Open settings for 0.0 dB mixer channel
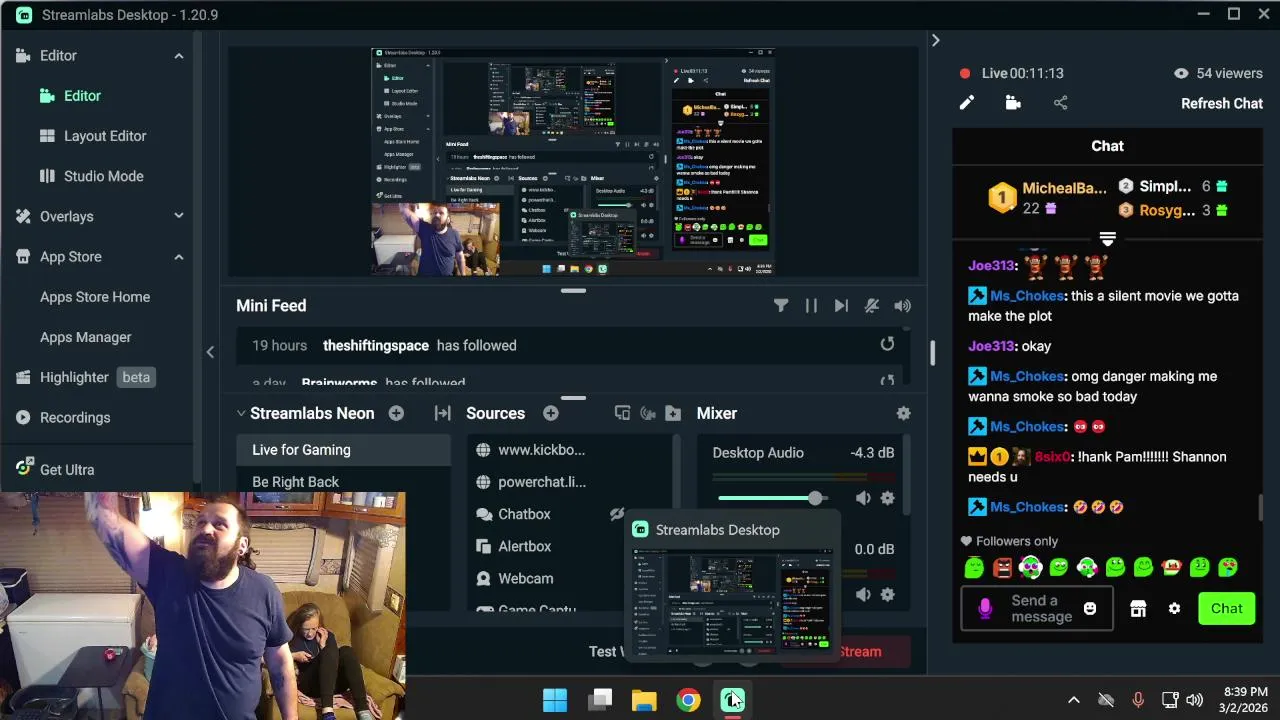 pyautogui.click(x=888, y=594)
